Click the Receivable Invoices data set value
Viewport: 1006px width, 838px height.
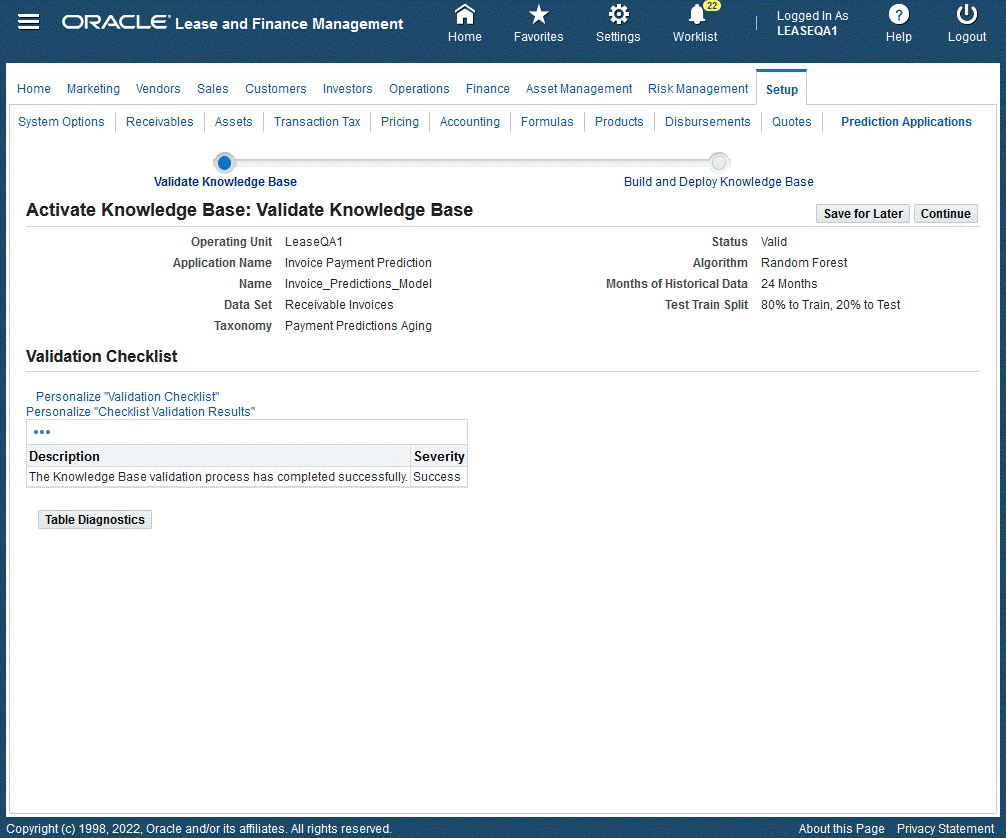[x=339, y=305]
